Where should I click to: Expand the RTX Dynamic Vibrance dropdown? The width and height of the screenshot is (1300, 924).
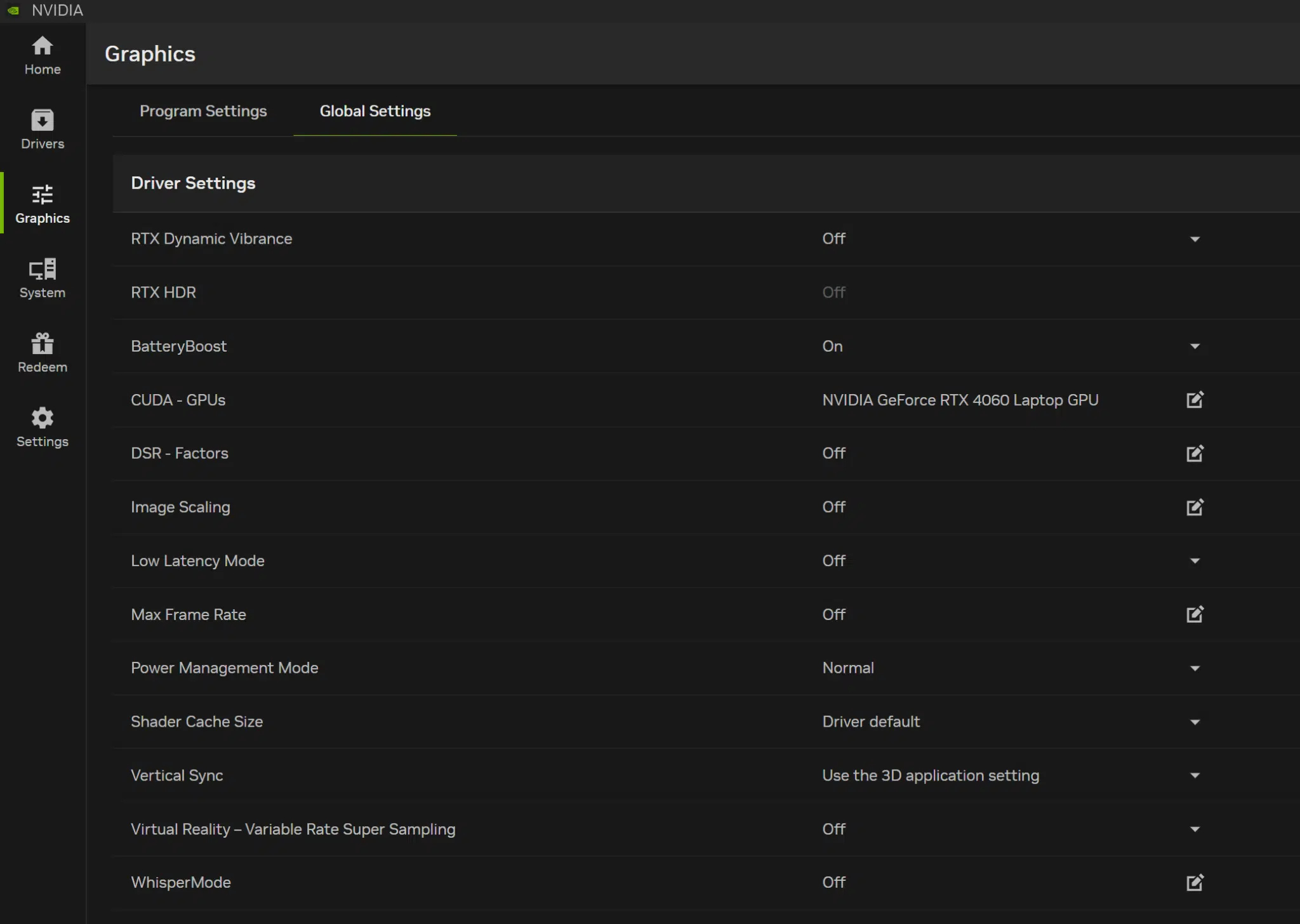[x=1195, y=239]
